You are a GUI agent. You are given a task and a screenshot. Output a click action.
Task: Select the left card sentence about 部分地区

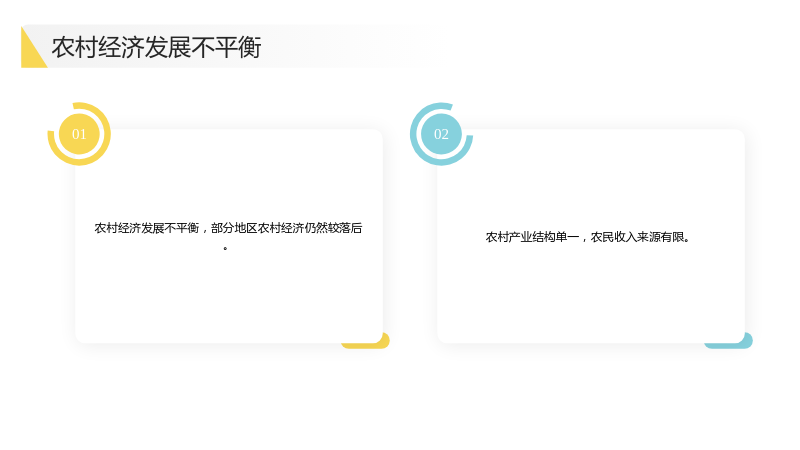[228, 228]
